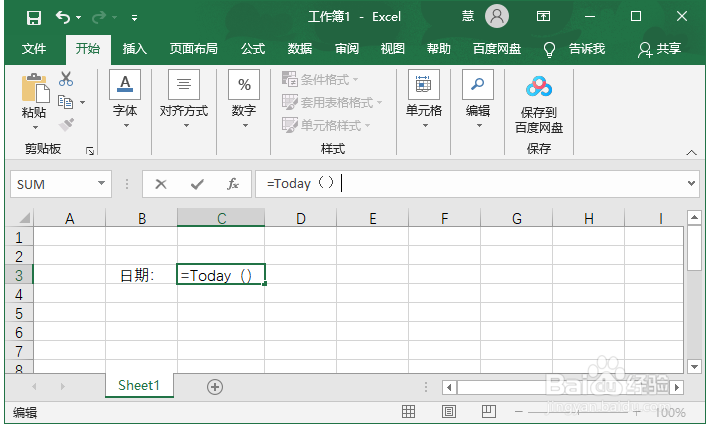Click vertical scrollbar up arrow
The height and width of the screenshot is (432, 711).
click(694, 218)
